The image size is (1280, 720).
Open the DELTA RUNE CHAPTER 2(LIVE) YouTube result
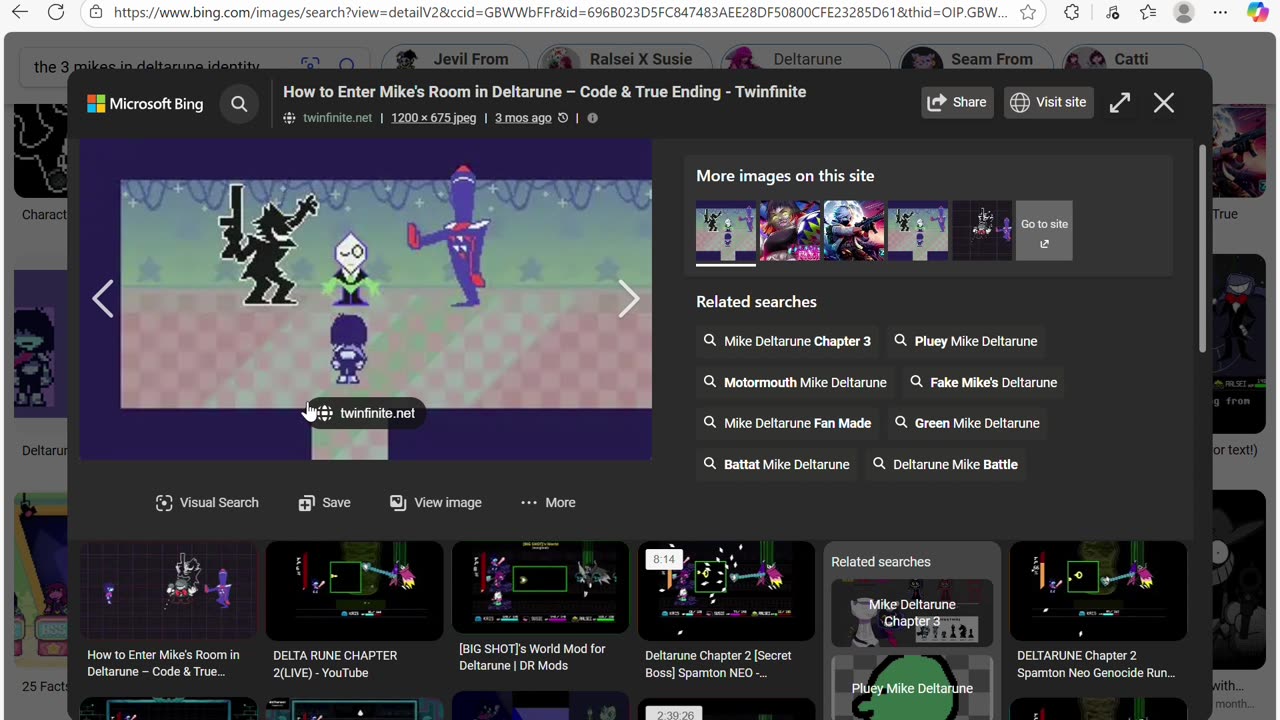(354, 591)
